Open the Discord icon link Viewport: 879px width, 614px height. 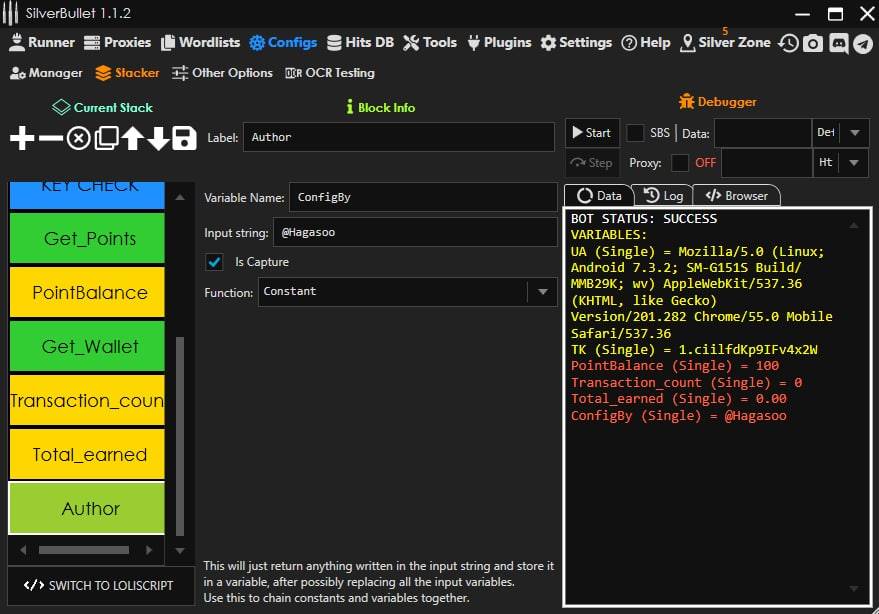pyautogui.click(x=838, y=43)
